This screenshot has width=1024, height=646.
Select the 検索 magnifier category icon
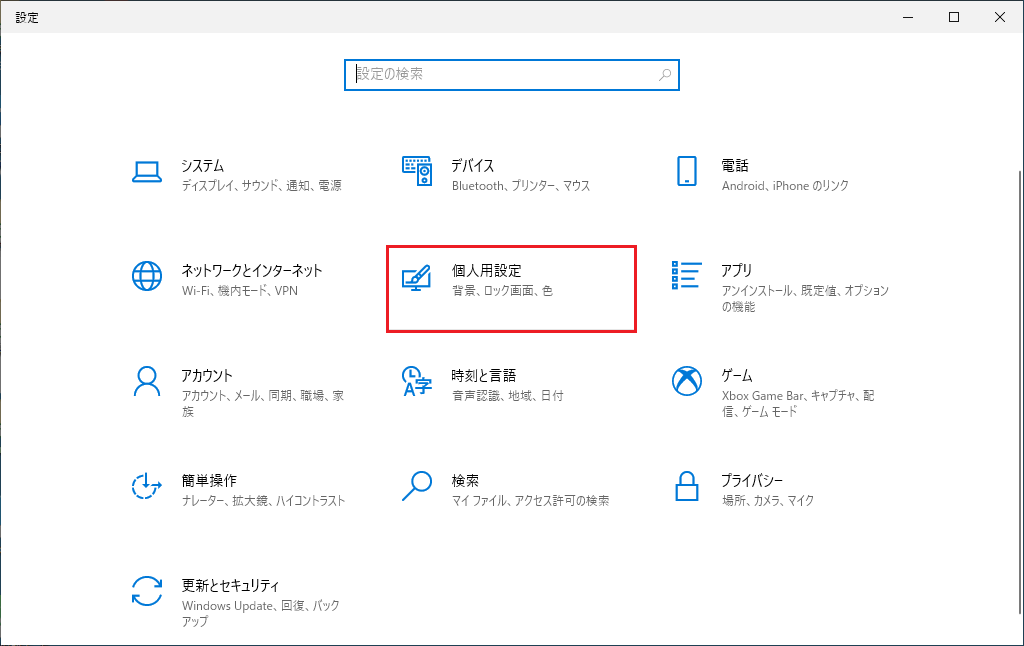coord(416,486)
